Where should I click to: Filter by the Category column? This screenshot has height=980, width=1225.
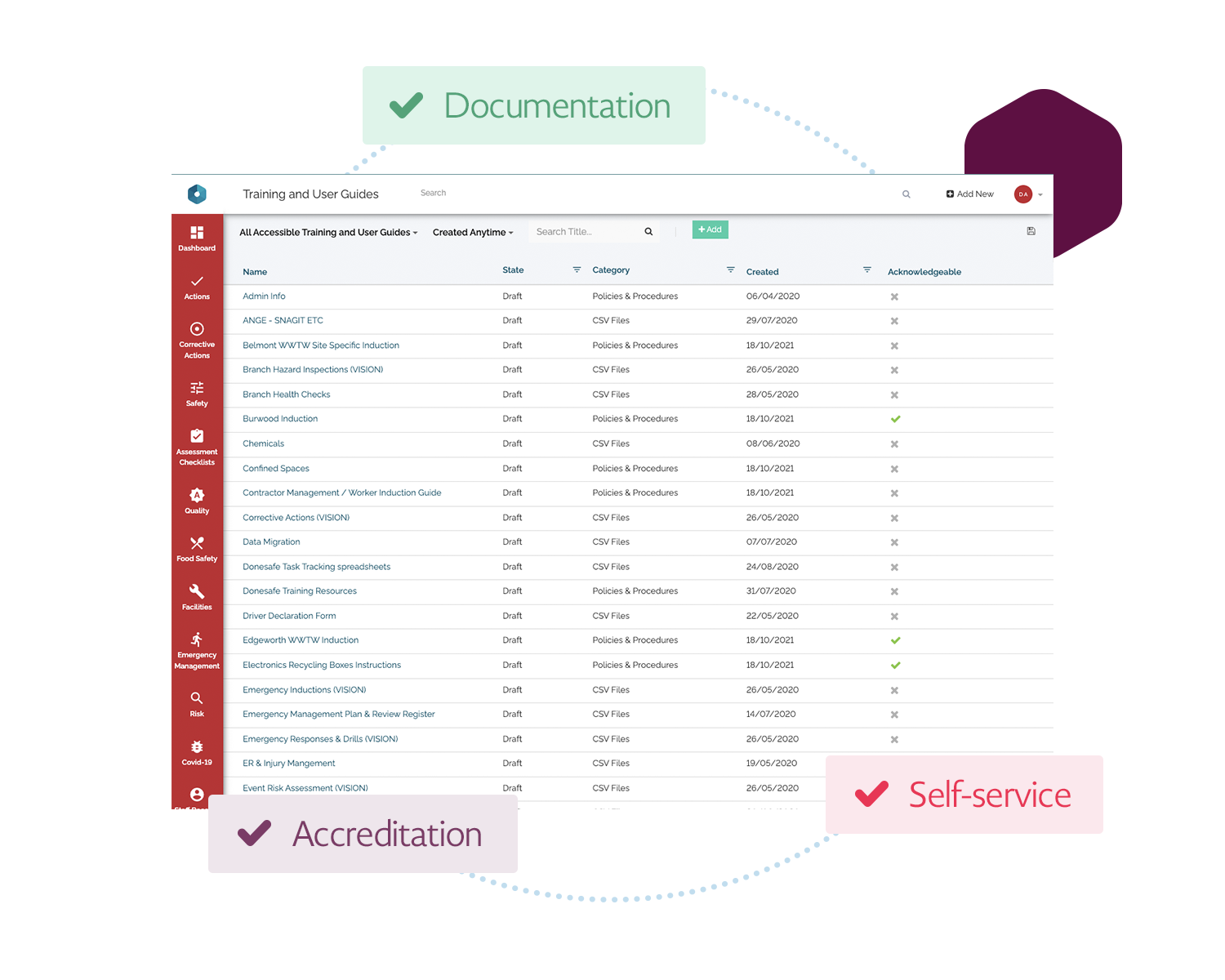730,270
